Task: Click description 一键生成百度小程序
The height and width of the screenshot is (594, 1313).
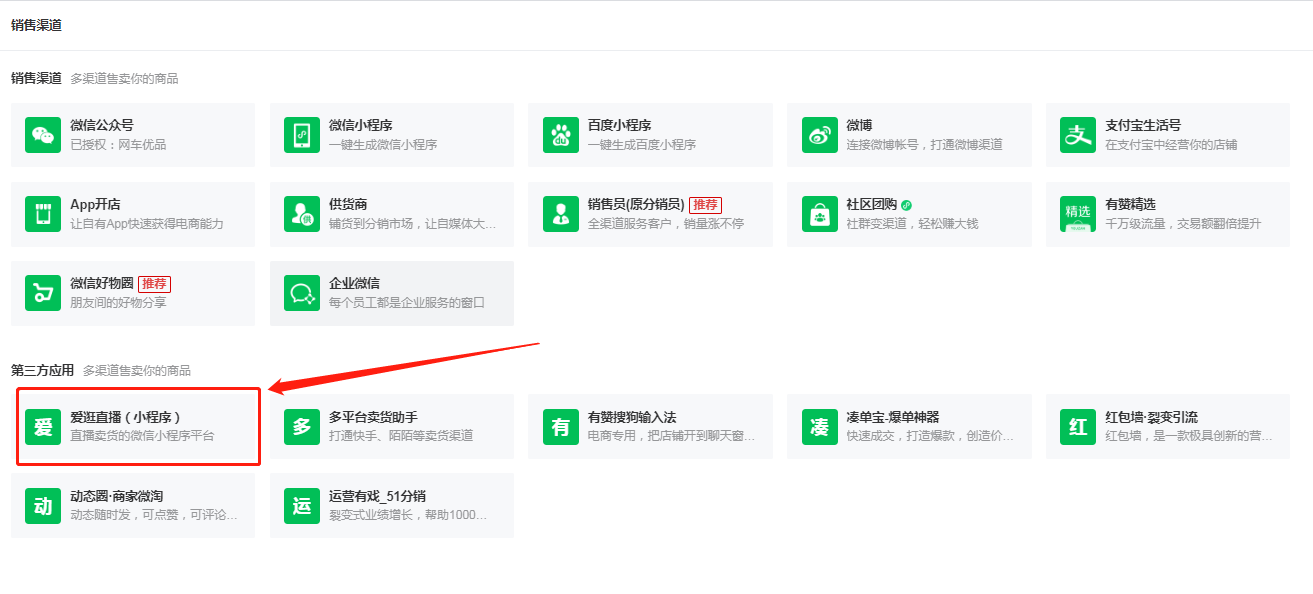Action: pyautogui.click(x=642, y=145)
